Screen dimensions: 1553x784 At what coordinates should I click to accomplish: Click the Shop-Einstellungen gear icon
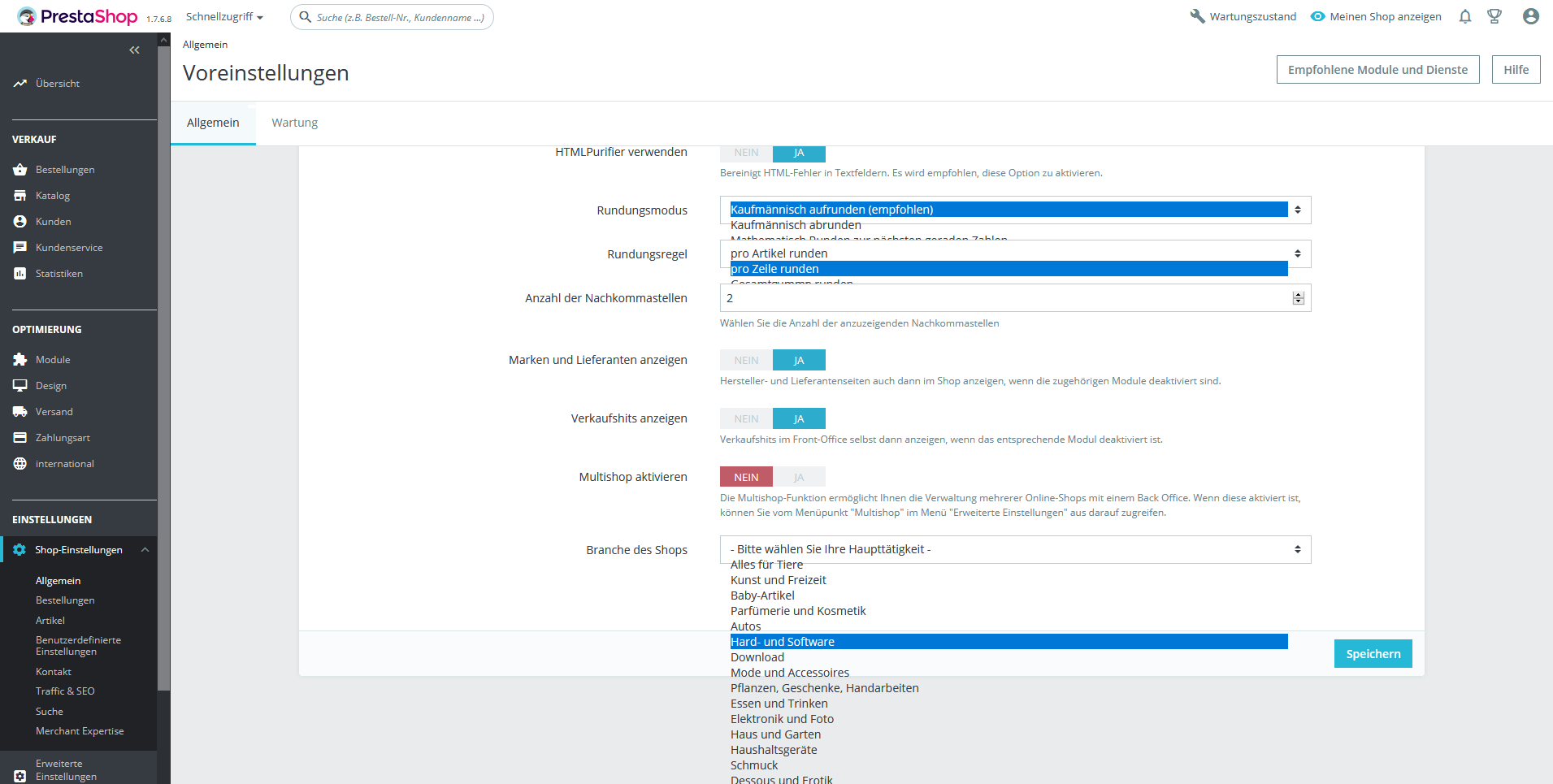(x=20, y=550)
